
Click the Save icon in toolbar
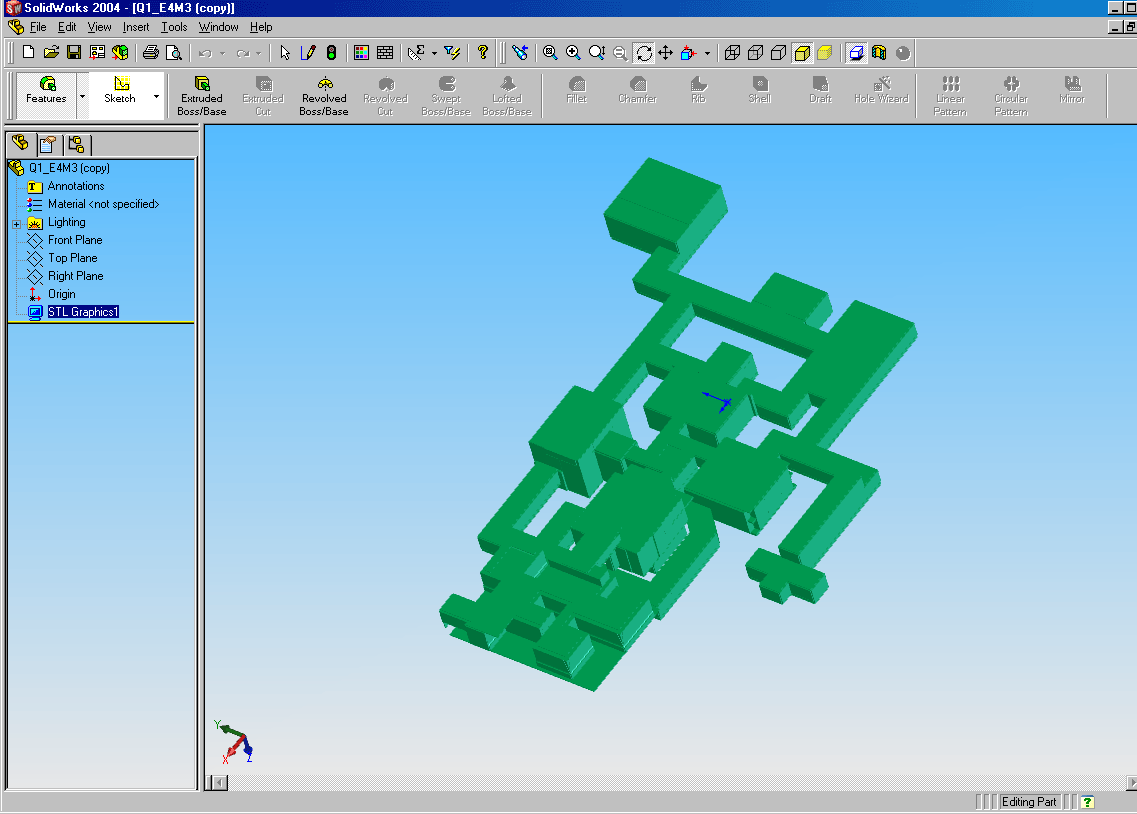[74, 52]
